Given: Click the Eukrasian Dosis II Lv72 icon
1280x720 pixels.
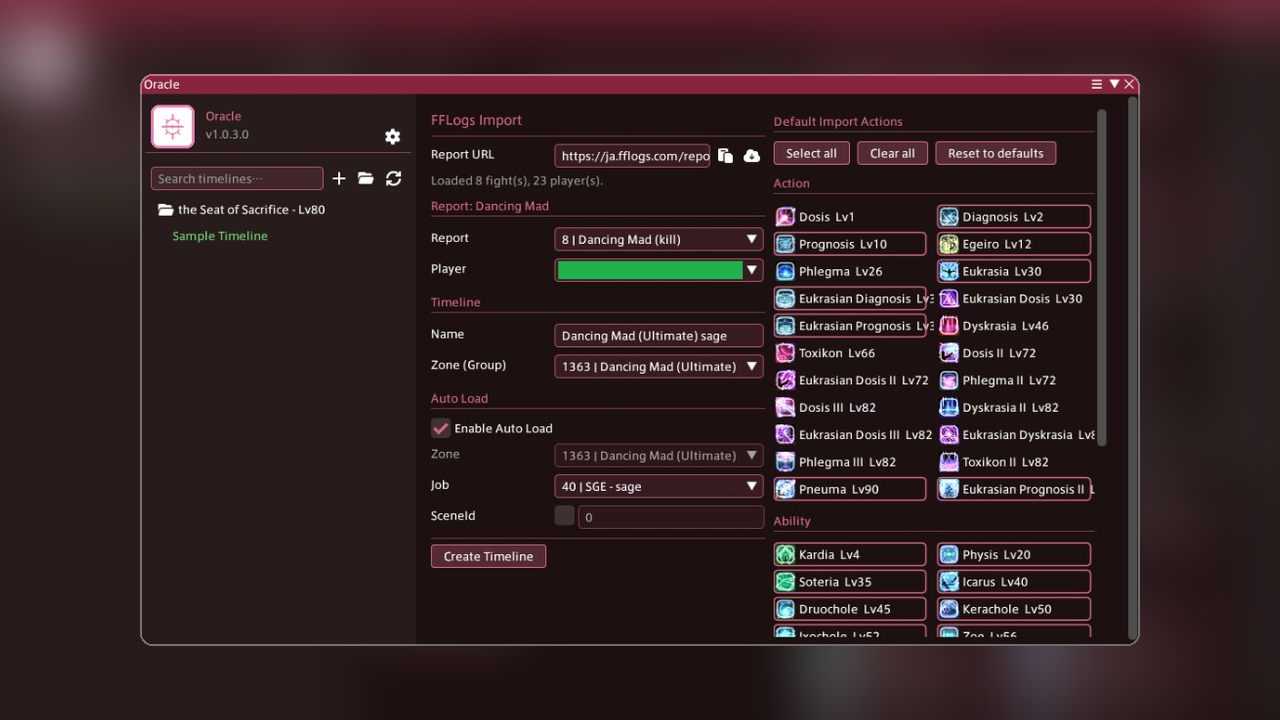Looking at the screenshot, I should pyautogui.click(x=786, y=380).
